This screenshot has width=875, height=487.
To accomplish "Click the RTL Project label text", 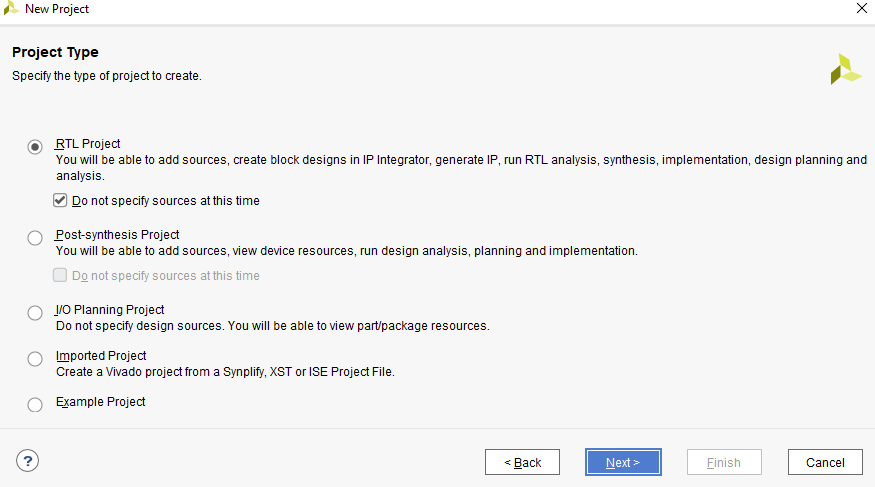I will tap(88, 144).
